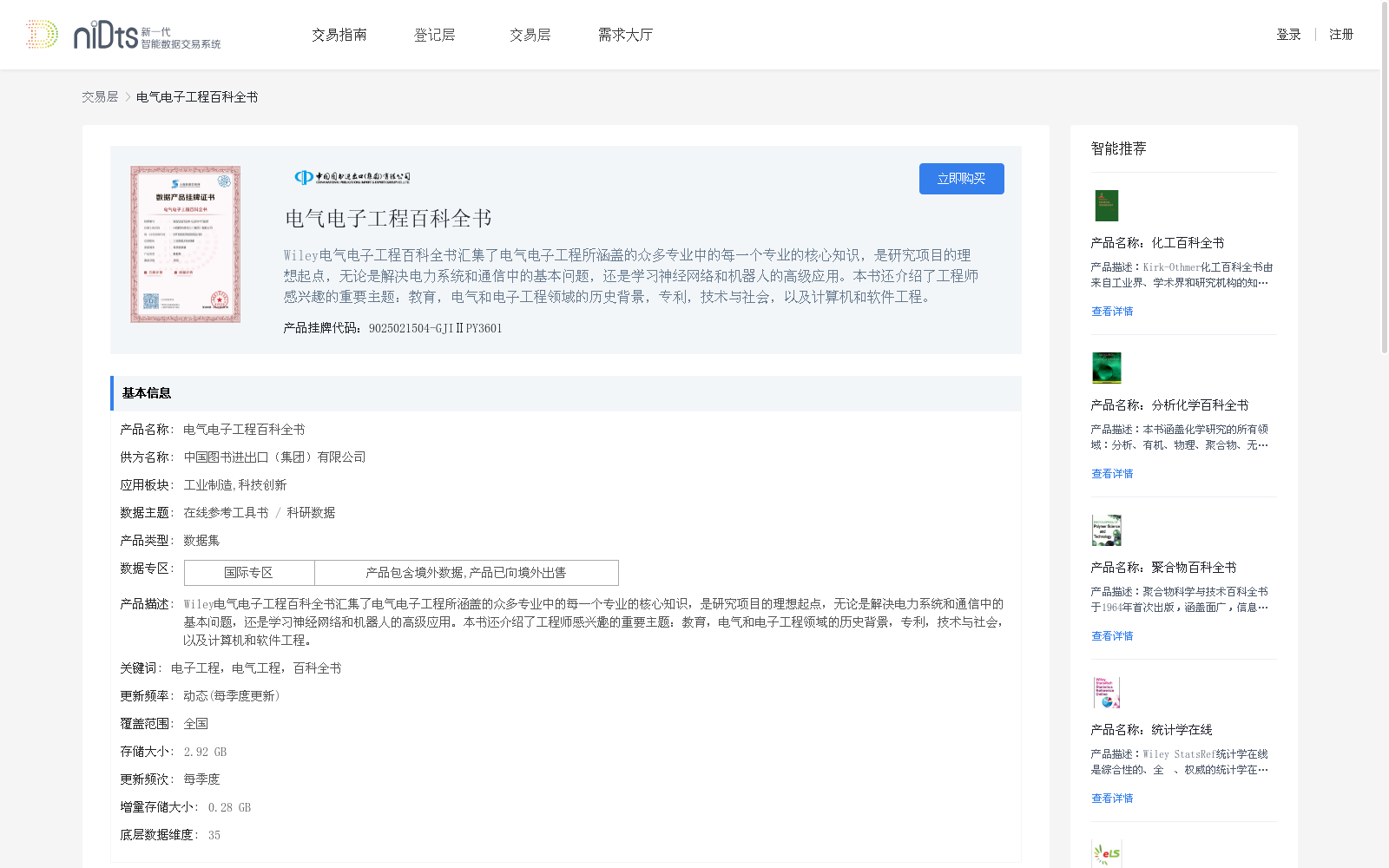View details for 聚合物百科全书

point(1112,636)
